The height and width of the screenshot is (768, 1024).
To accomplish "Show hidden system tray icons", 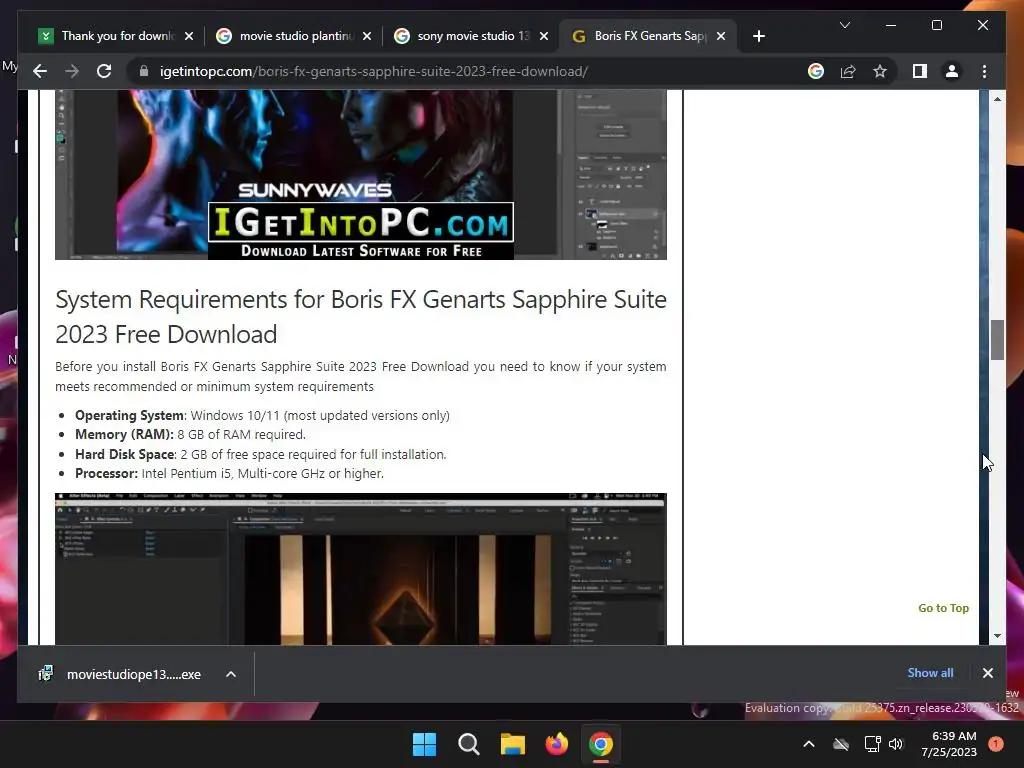I will click(808, 744).
